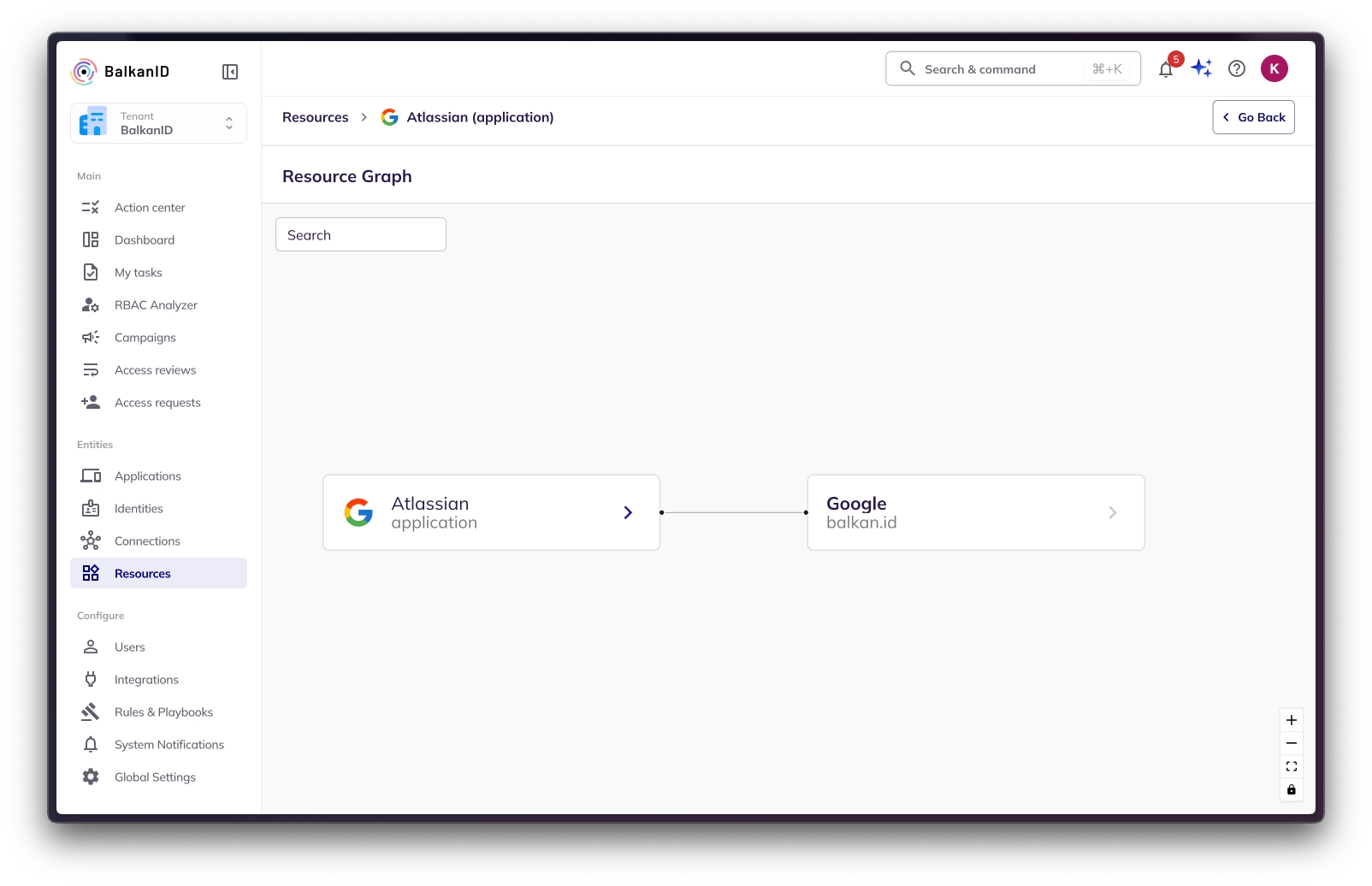1372x886 pixels.
Task: Open the user avatar K menu
Action: tap(1274, 68)
